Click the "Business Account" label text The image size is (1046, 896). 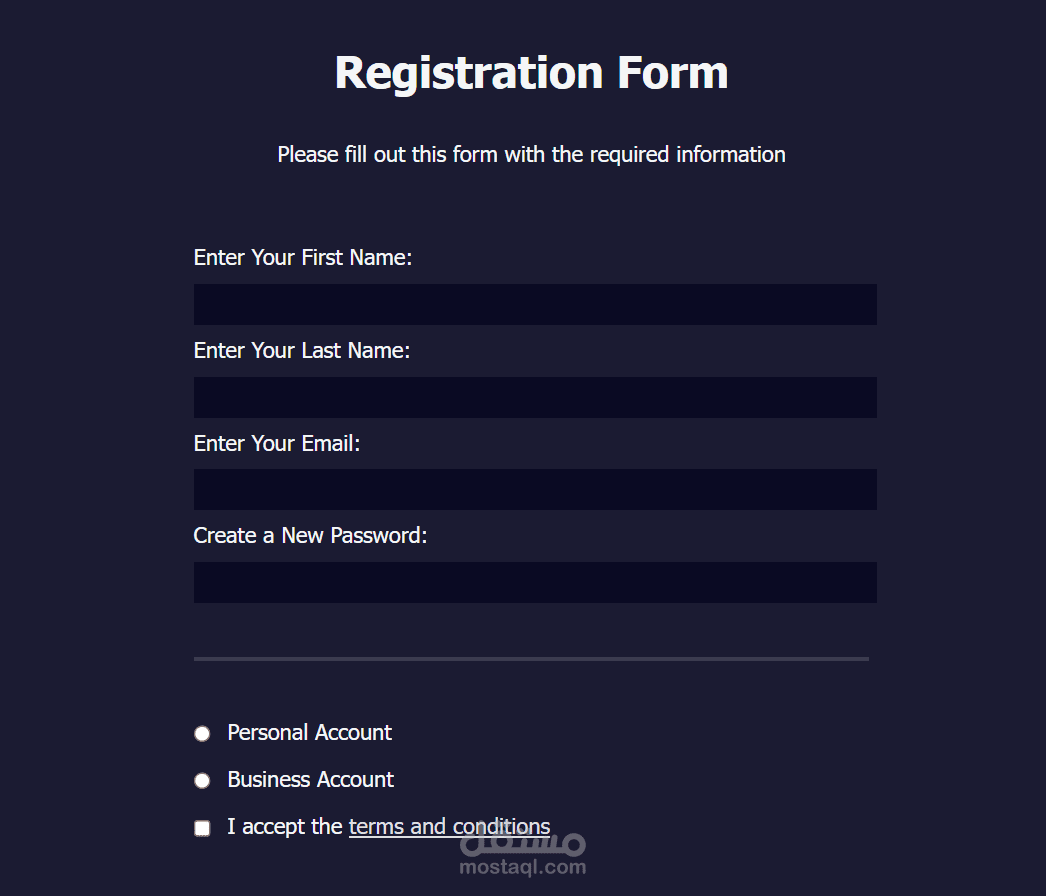(x=310, y=780)
